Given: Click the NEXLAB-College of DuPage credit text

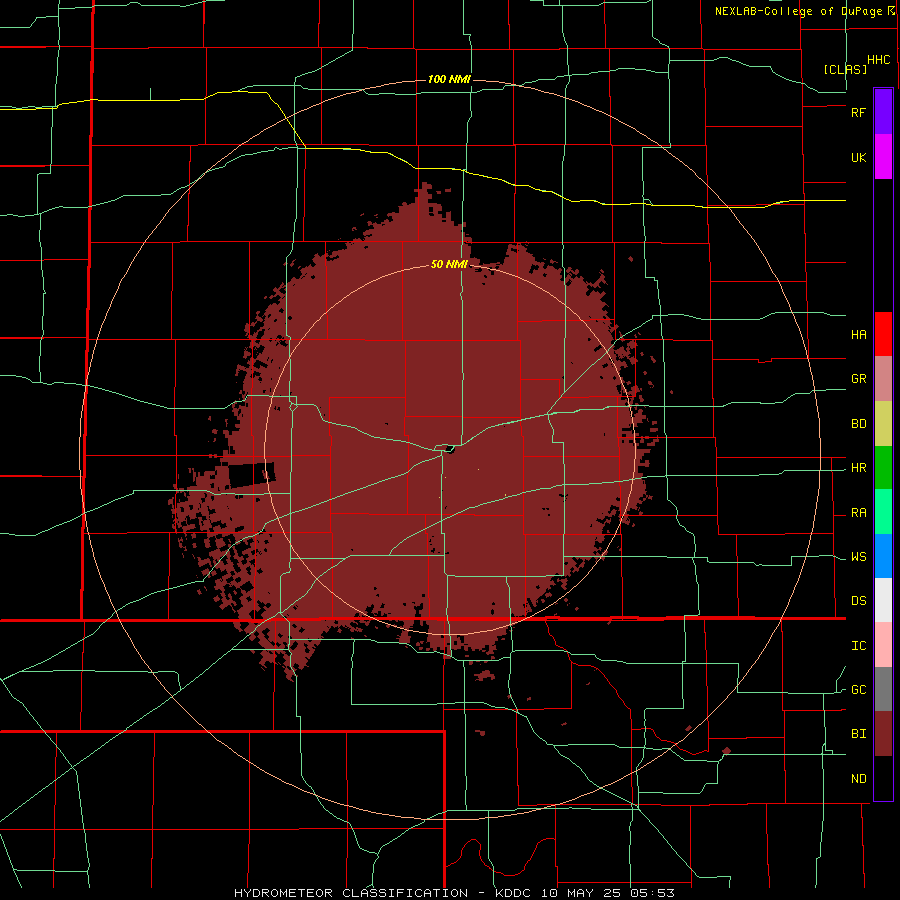Looking at the screenshot, I should [x=804, y=11].
